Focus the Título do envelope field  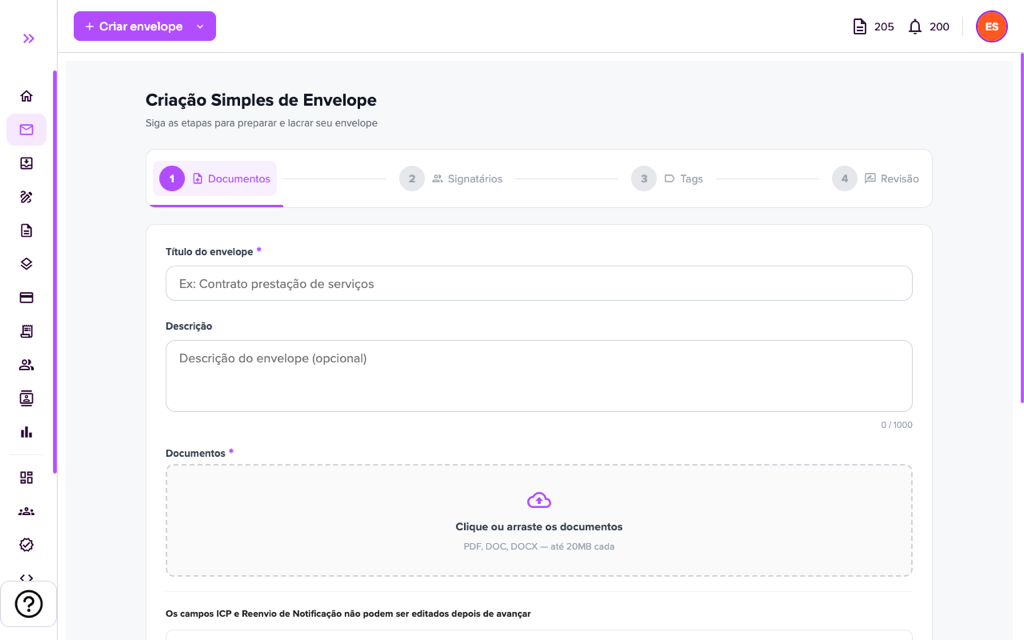(539, 283)
